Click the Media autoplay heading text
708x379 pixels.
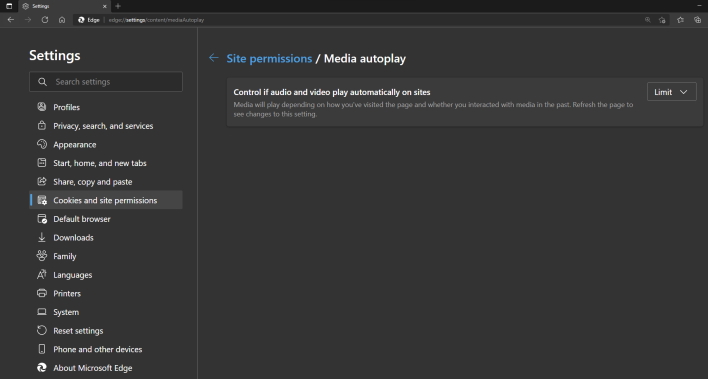[x=365, y=59]
